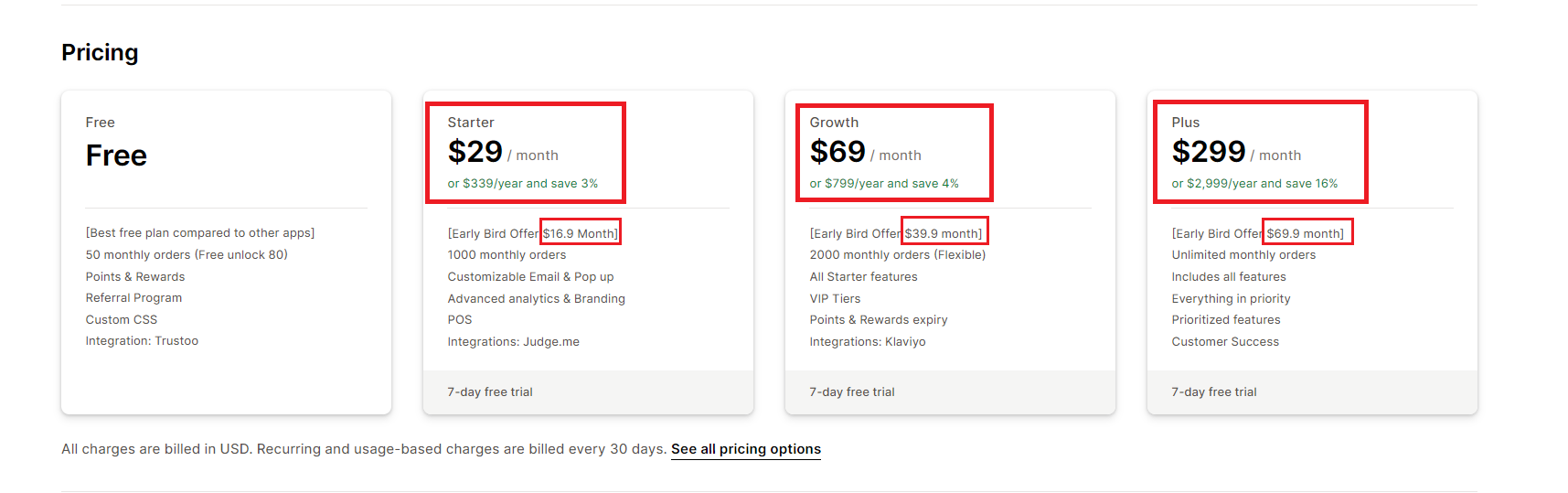Open the See all pricing options link

(745, 449)
